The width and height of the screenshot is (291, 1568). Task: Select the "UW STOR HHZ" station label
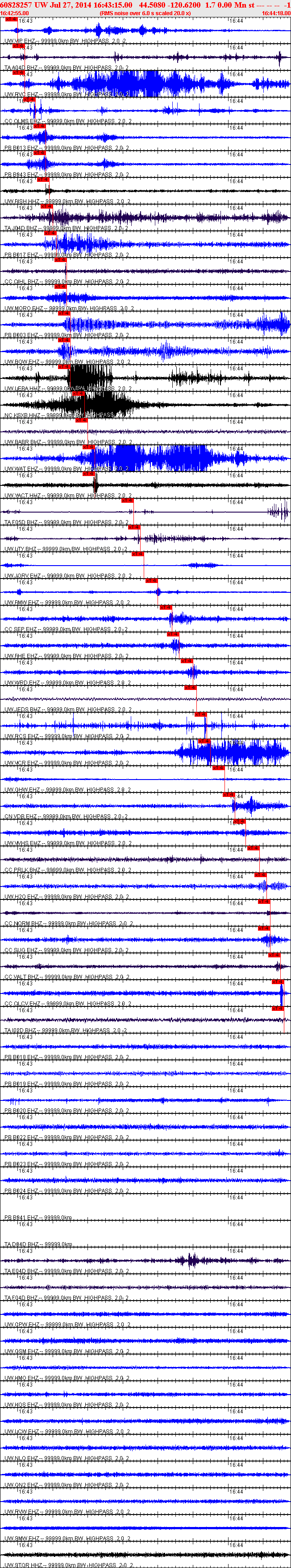pyautogui.click(x=23, y=1565)
